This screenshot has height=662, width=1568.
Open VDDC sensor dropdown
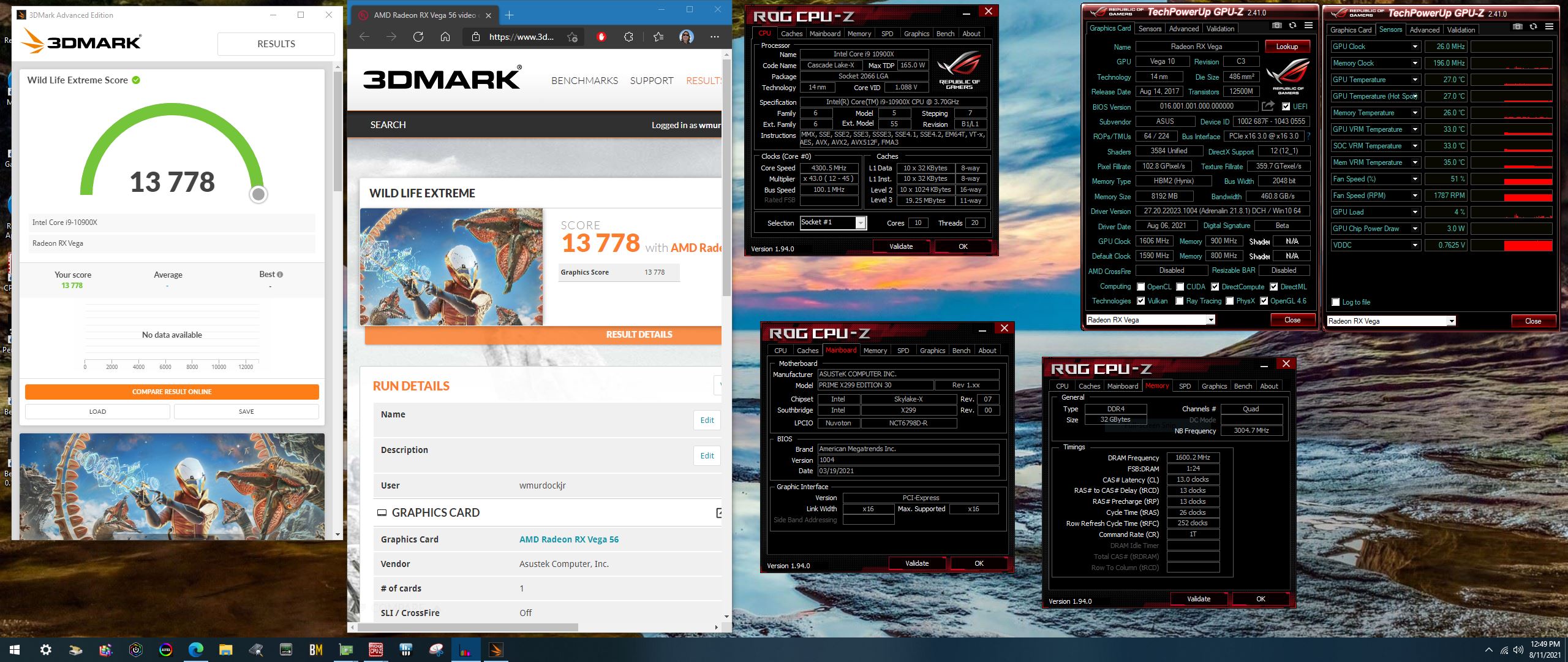1414,245
